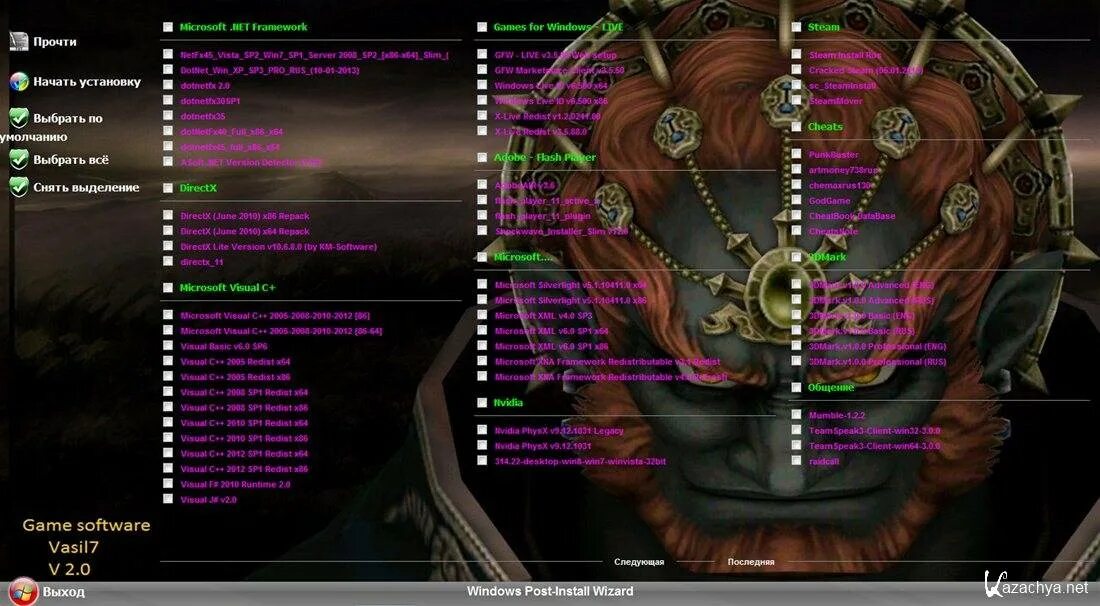Image resolution: width=1100 pixels, height=606 pixels.
Task: Check the Mumble-1.2.2 checkbox
Action: pos(796,415)
